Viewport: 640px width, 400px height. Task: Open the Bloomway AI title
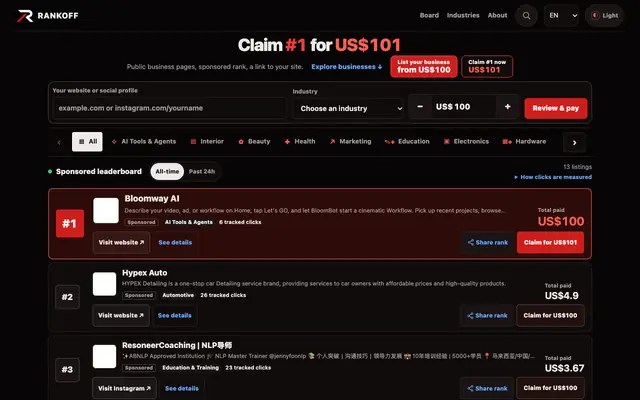coord(152,198)
